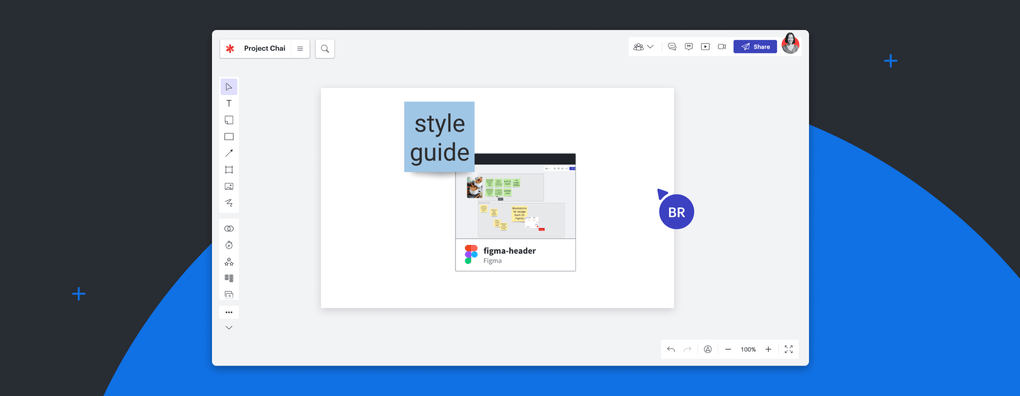Open the Project Chai hamburger menu
Screen dimensions: 1020x396
pyautogui.click(x=300, y=49)
